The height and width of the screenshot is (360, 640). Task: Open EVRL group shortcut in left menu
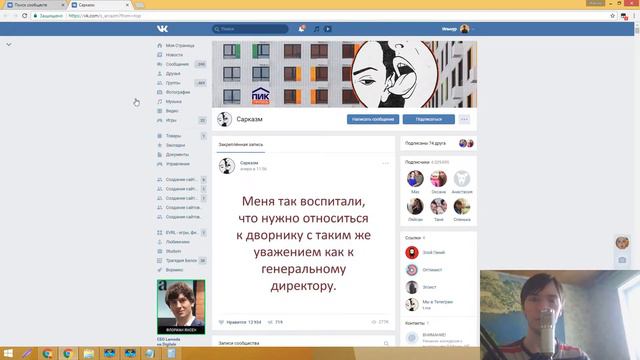[182, 233]
